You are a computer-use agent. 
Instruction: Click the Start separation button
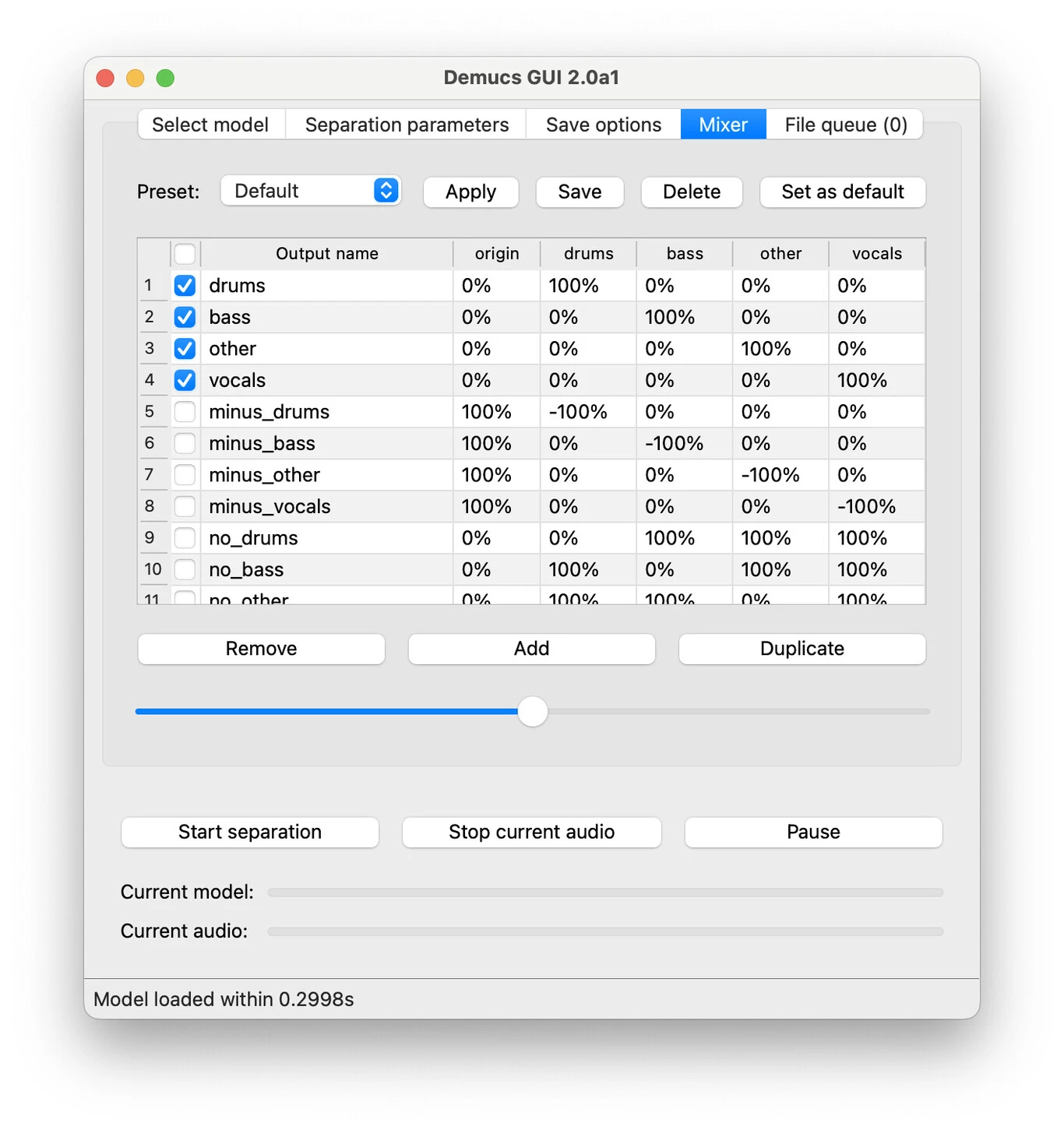pos(250,832)
